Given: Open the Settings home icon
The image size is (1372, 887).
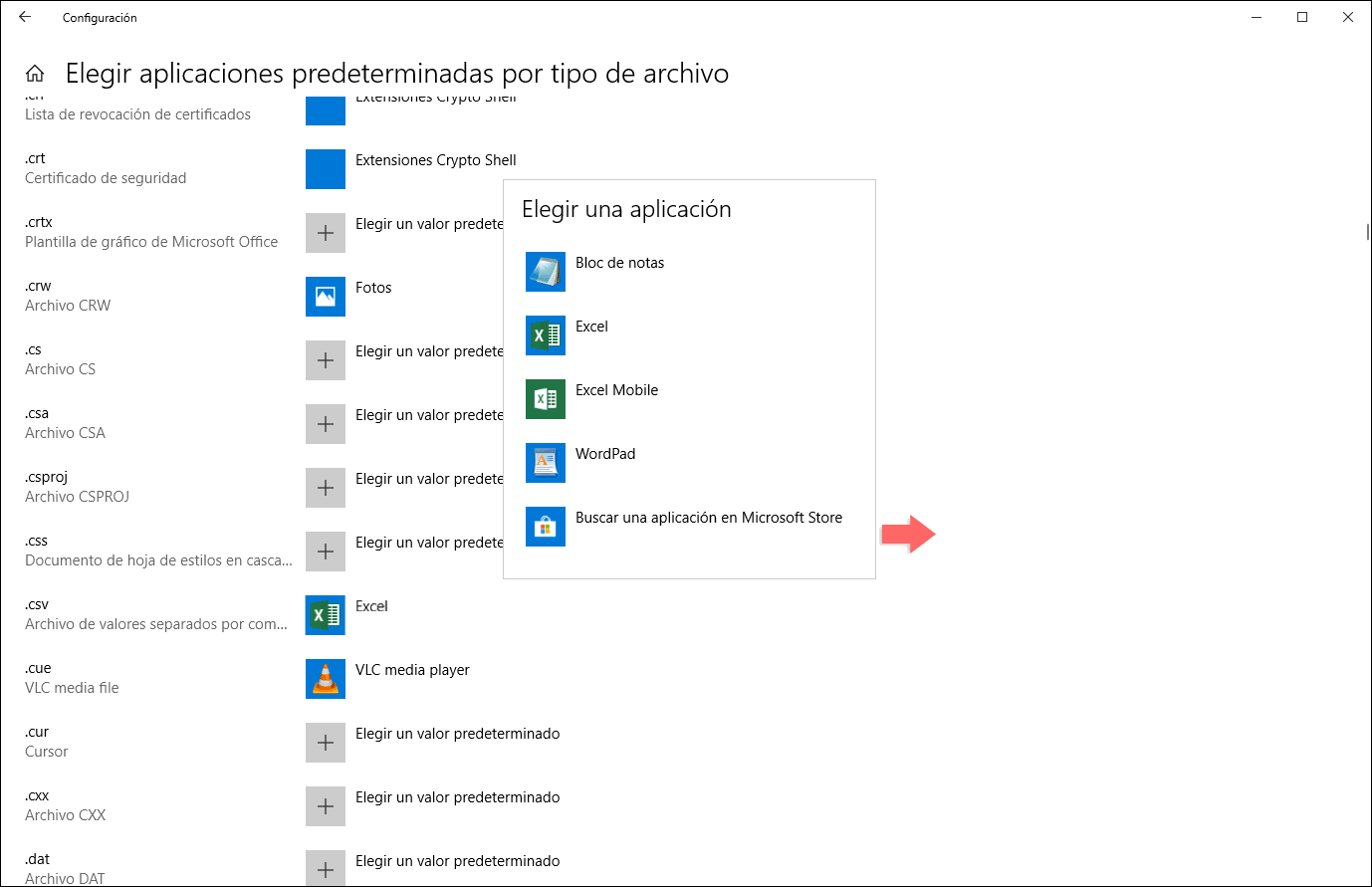Looking at the screenshot, I should pos(35,74).
